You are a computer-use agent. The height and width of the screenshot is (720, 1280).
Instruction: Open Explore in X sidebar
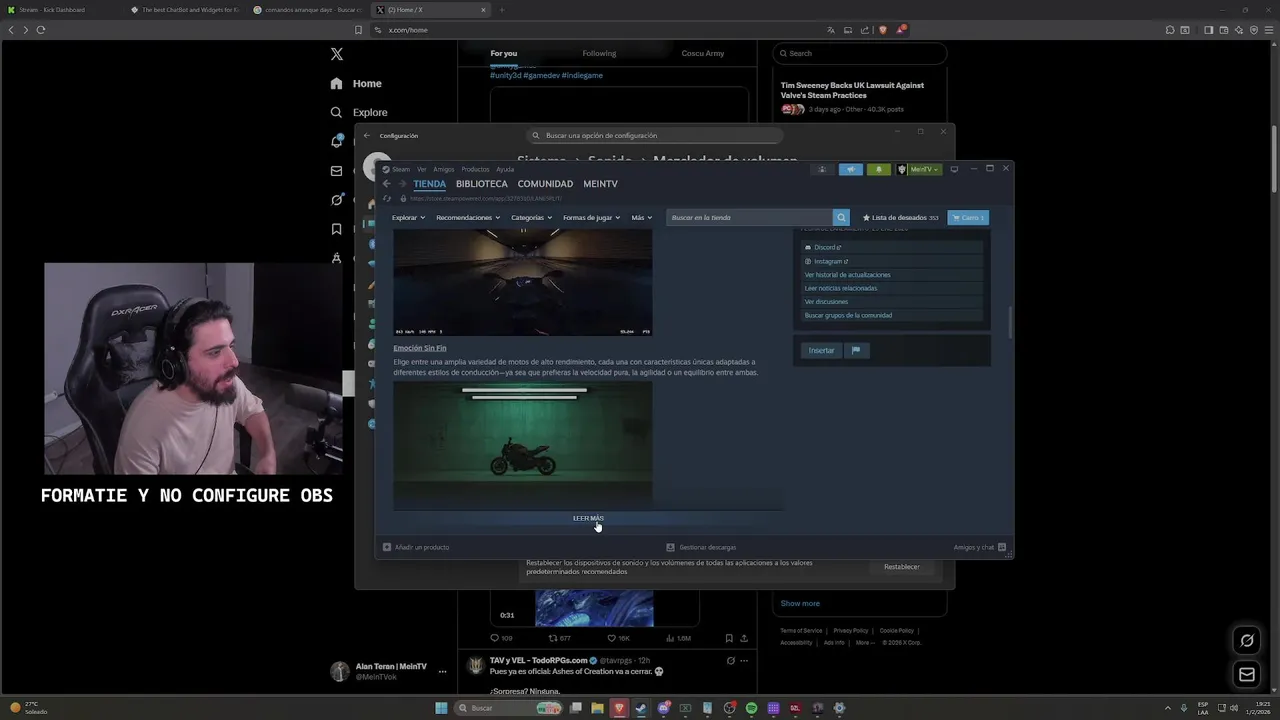point(359,112)
